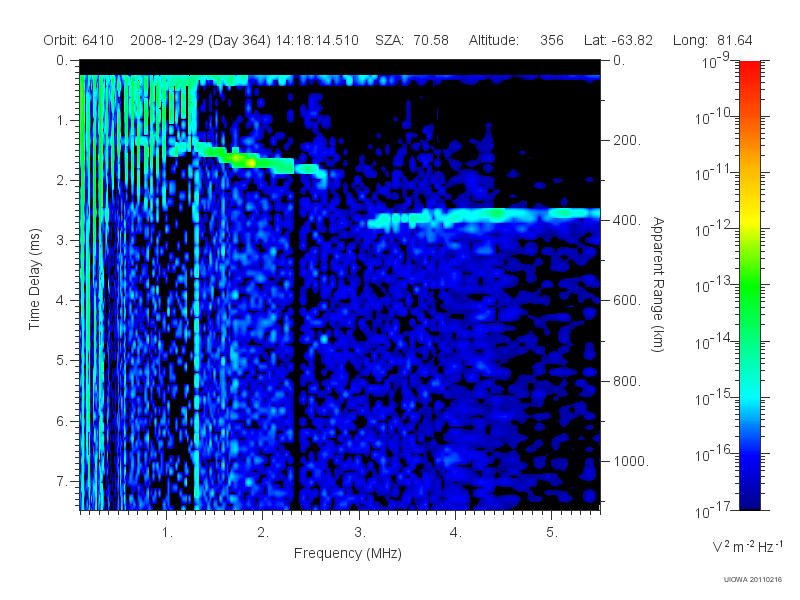800x600 pixels.
Task: Click the time delay tick label '6.'
Action: coord(62,421)
